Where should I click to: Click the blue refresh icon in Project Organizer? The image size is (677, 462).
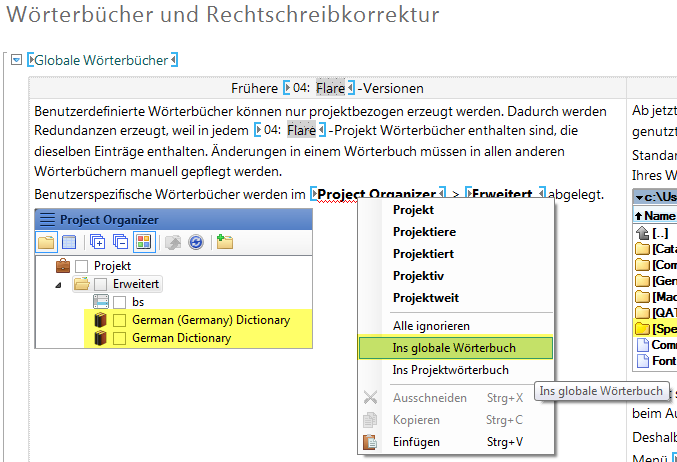coord(196,242)
